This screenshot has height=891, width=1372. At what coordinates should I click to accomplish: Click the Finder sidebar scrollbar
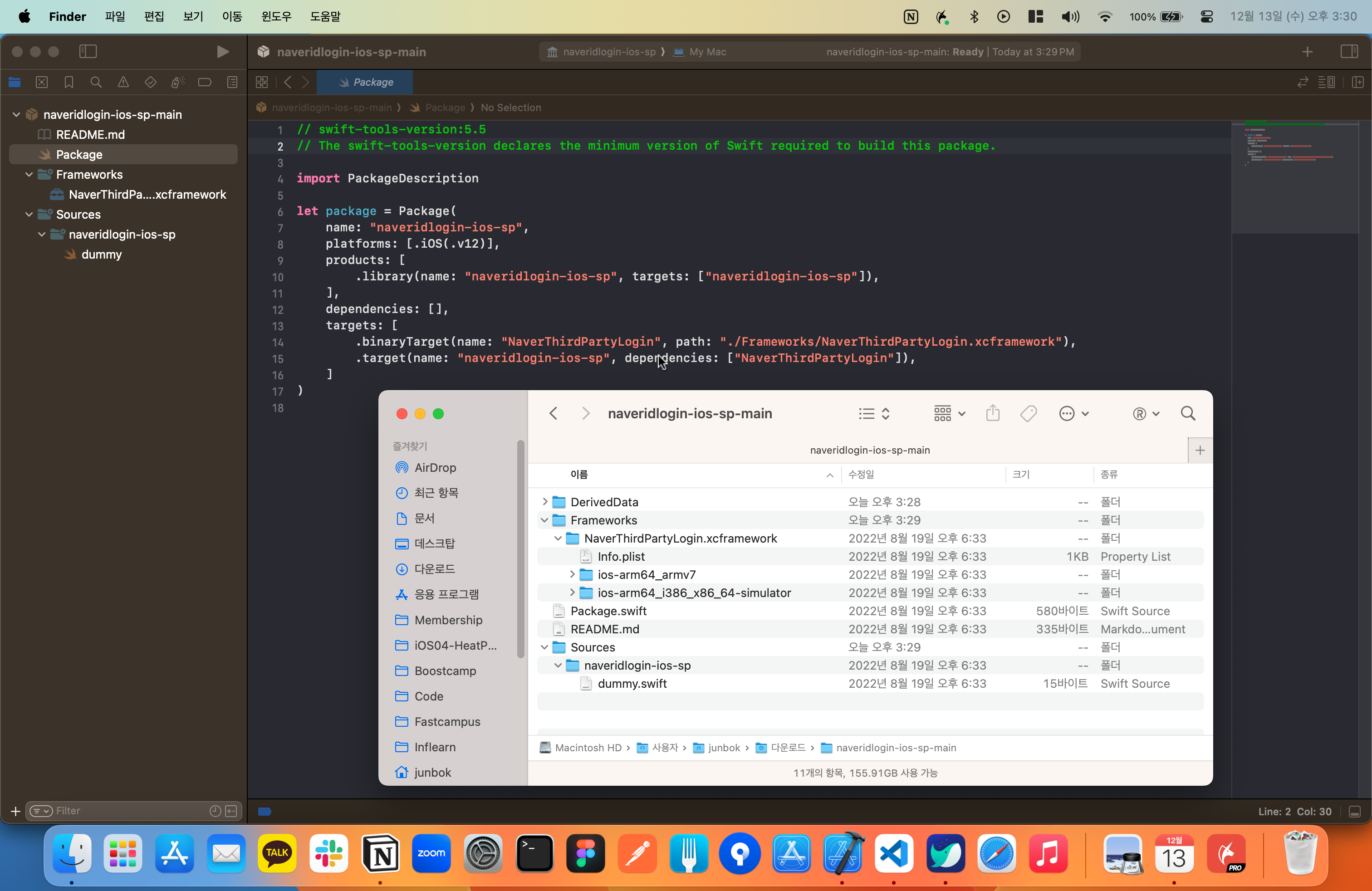click(x=520, y=548)
